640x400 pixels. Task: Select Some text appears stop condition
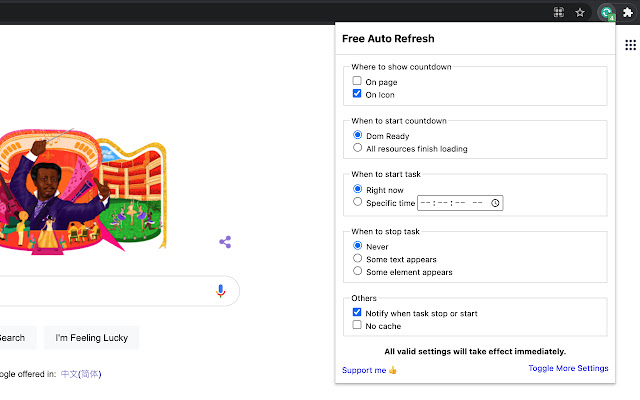tap(357, 259)
